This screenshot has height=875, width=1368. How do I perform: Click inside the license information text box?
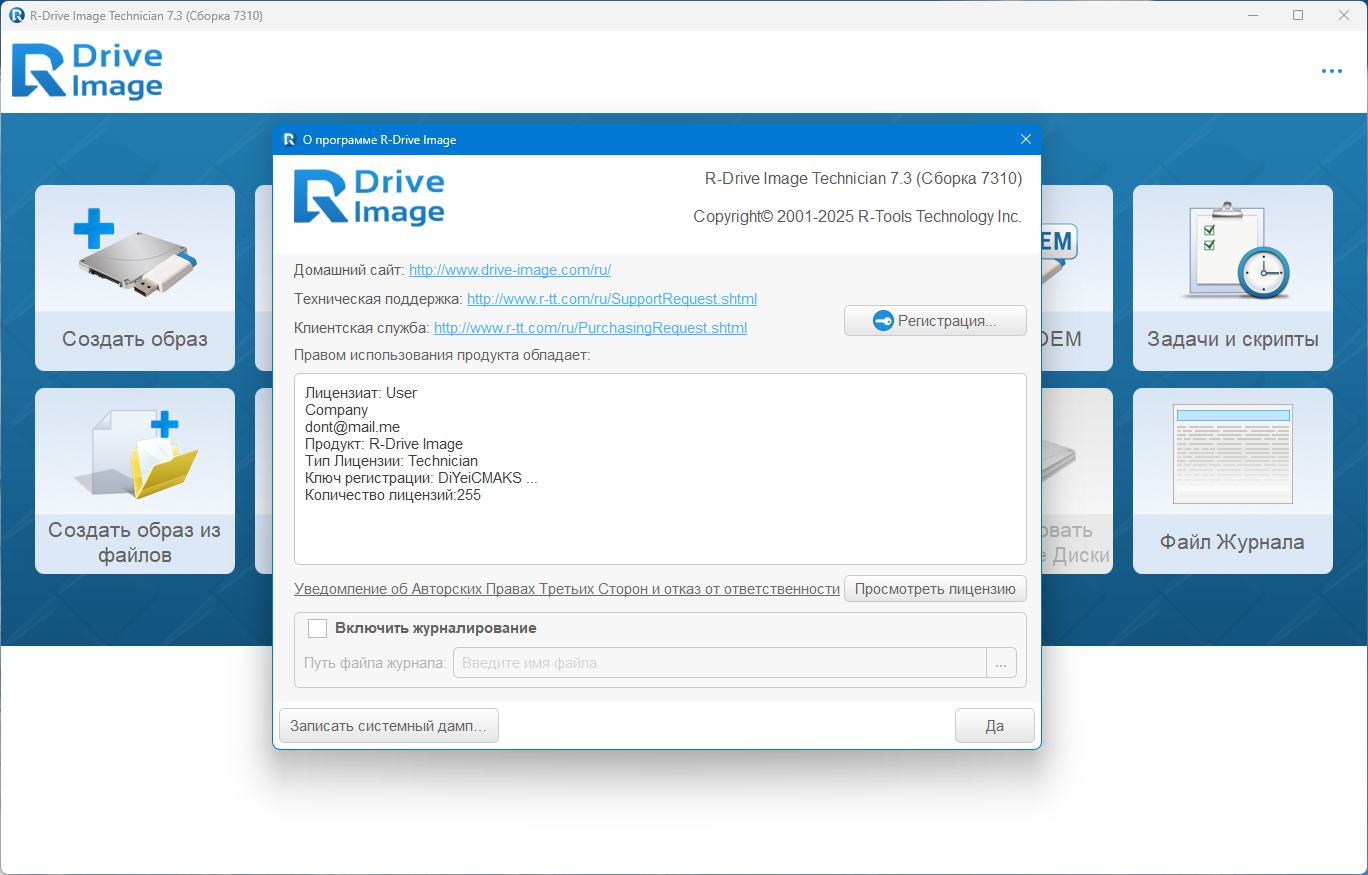660,530
